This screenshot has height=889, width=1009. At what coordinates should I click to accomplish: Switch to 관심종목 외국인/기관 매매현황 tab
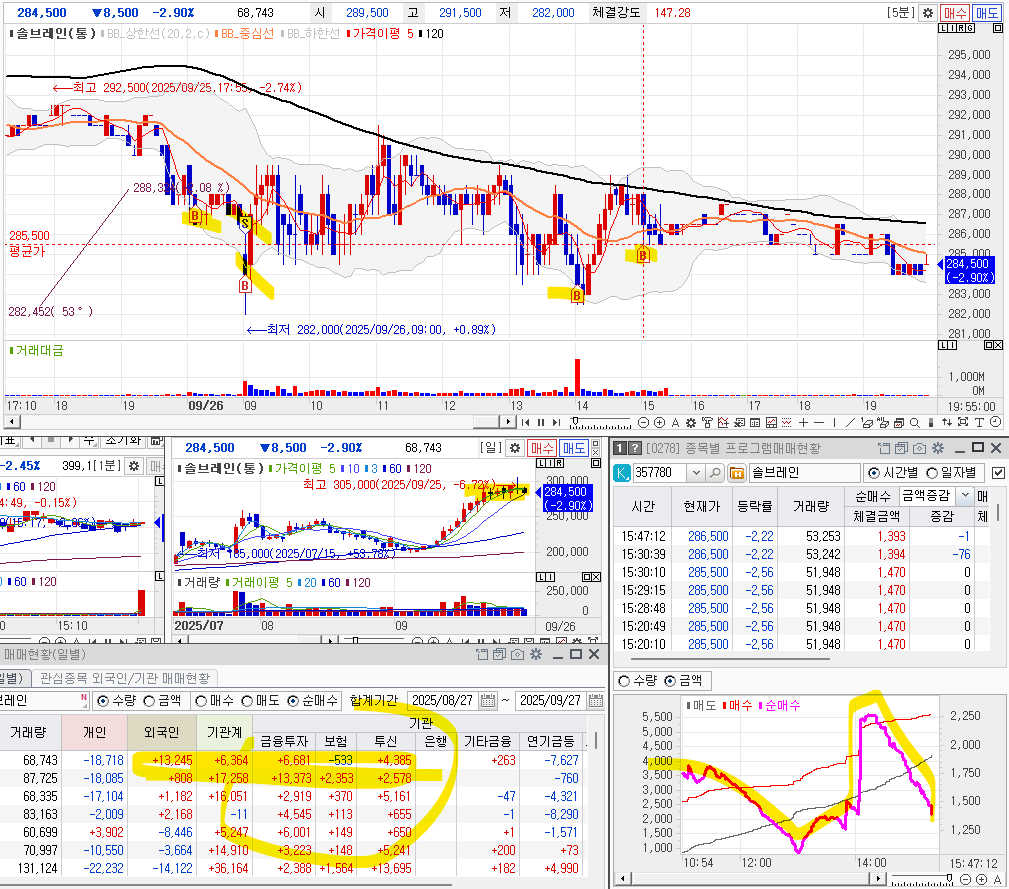tap(125, 678)
